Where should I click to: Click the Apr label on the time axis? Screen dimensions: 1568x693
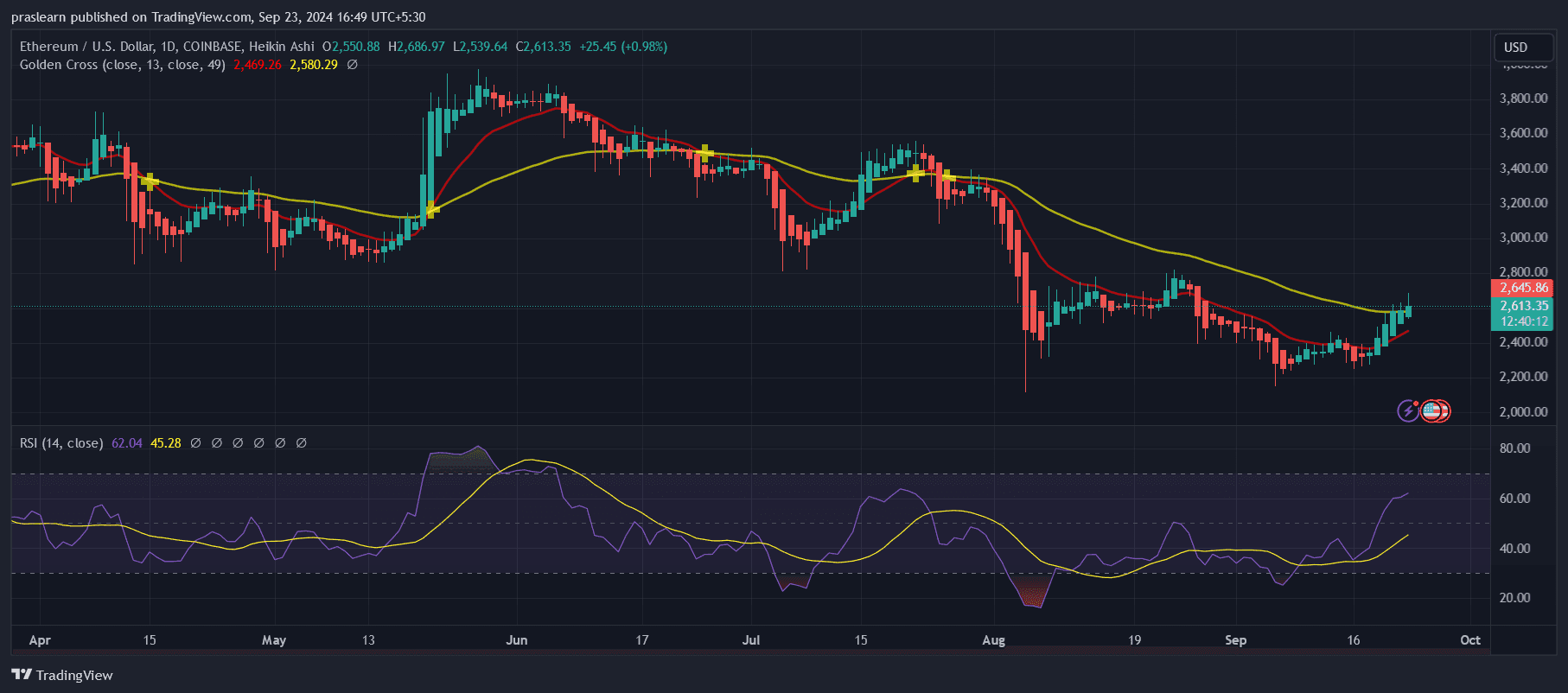(40, 640)
